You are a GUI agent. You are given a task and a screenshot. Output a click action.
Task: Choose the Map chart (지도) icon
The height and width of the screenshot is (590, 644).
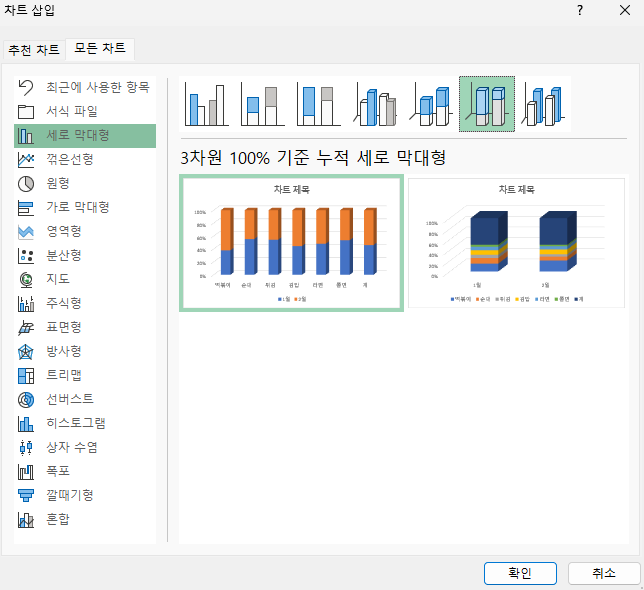point(26,280)
